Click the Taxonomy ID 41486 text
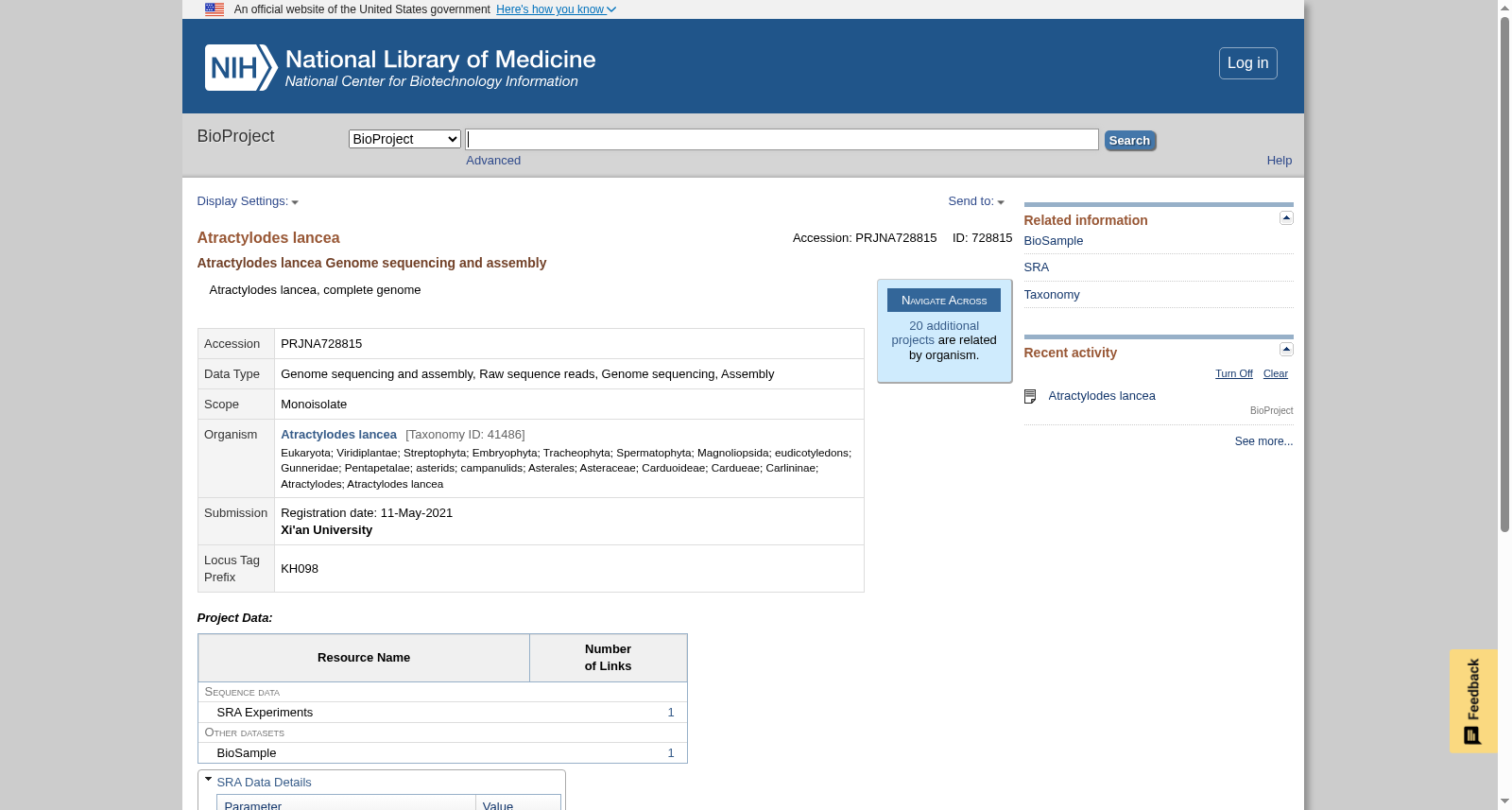 click(x=465, y=435)
